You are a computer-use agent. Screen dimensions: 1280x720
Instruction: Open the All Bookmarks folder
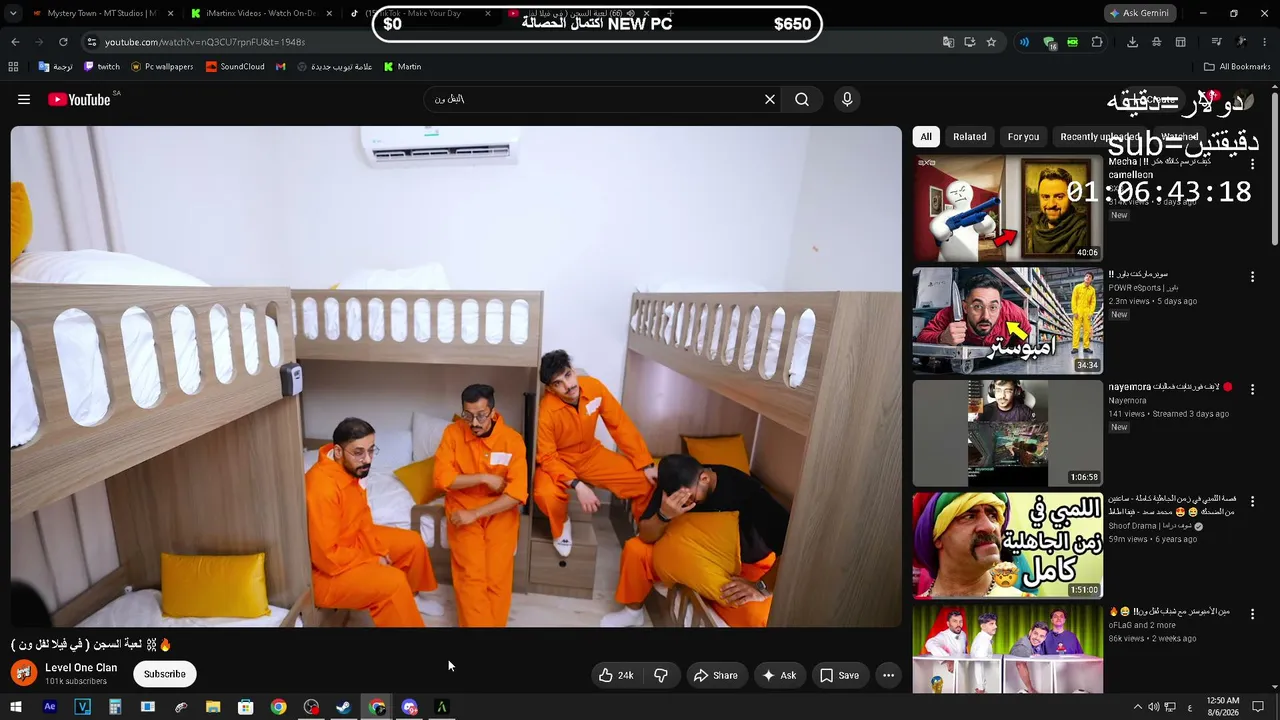[1237, 67]
